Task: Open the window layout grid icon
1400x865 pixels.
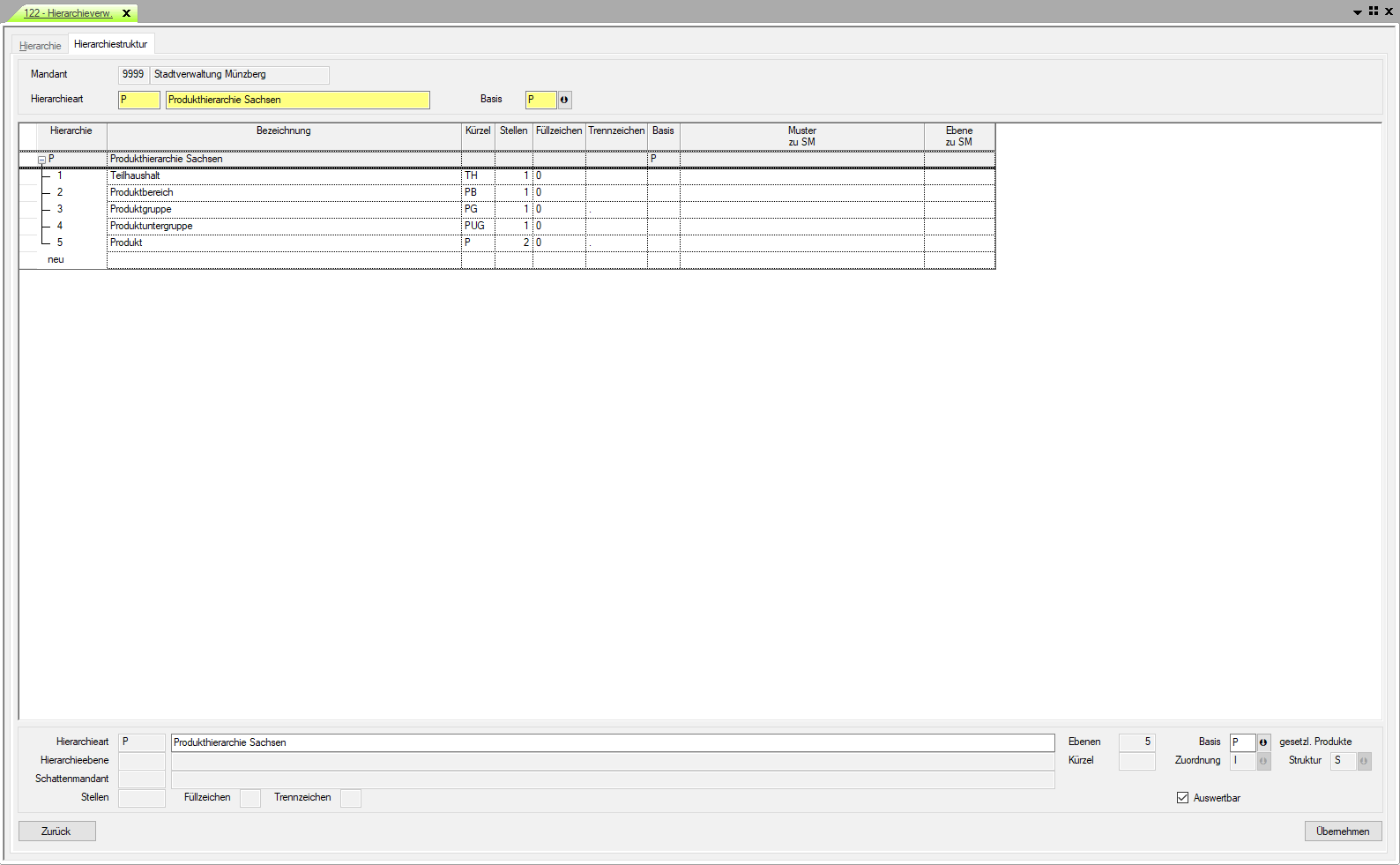Action: [1374, 11]
